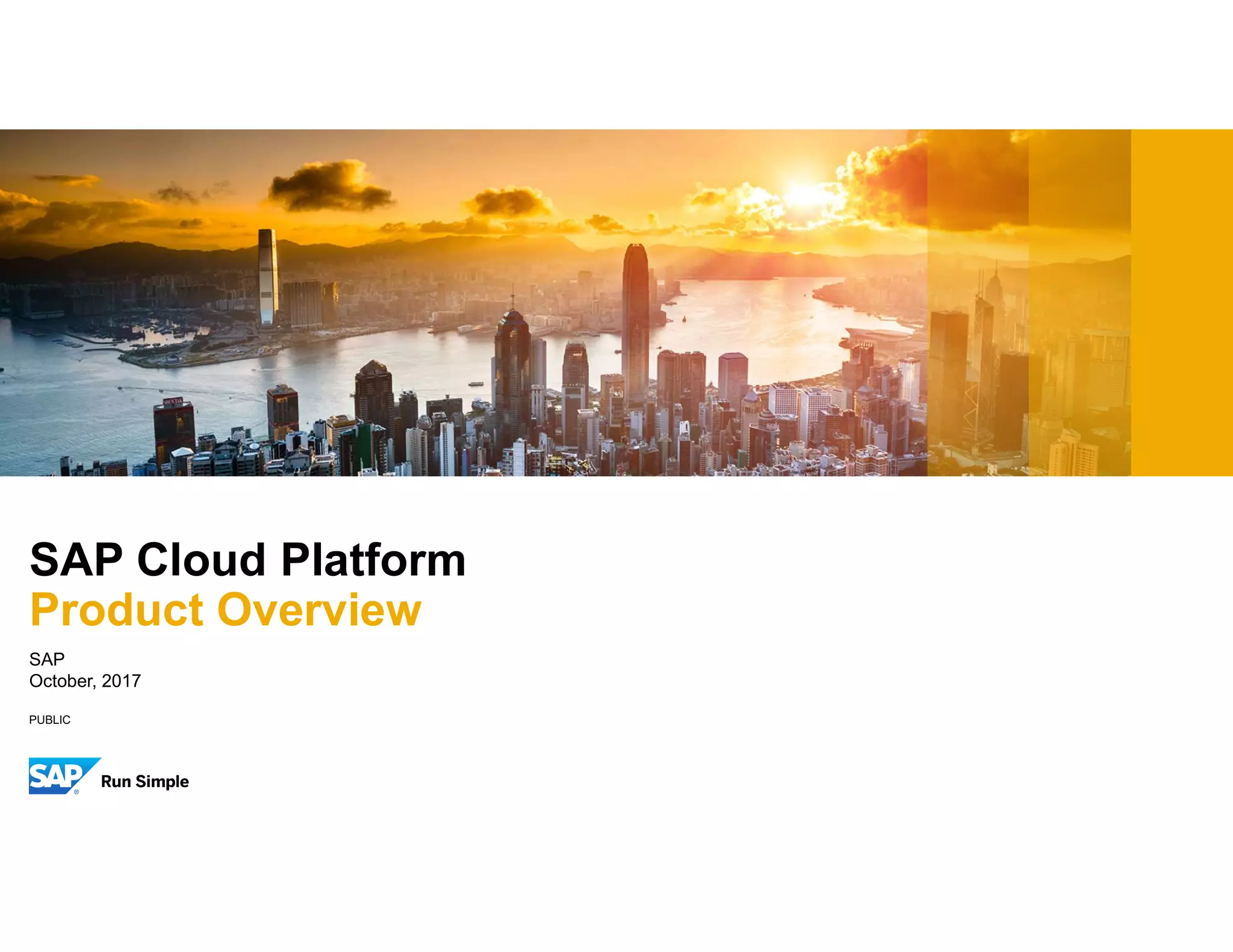
Task: Click the Run Simple tagline text
Action: click(x=144, y=781)
